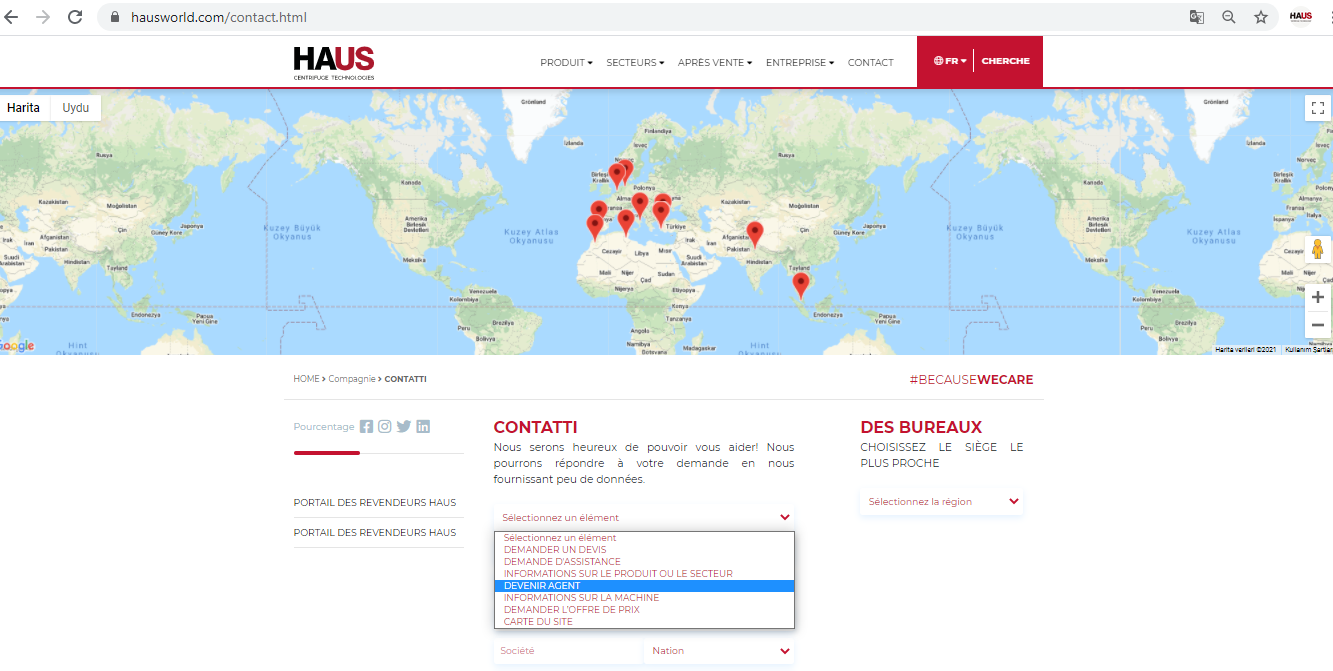Select DEVENIR AGENT option
The width and height of the screenshot is (1333, 671).
tap(644, 586)
